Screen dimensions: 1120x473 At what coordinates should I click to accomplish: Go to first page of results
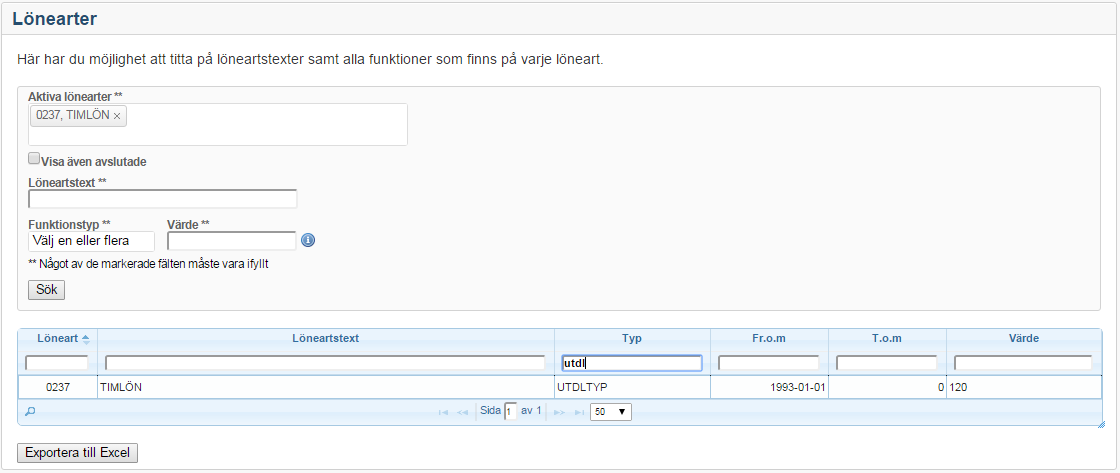coord(444,412)
